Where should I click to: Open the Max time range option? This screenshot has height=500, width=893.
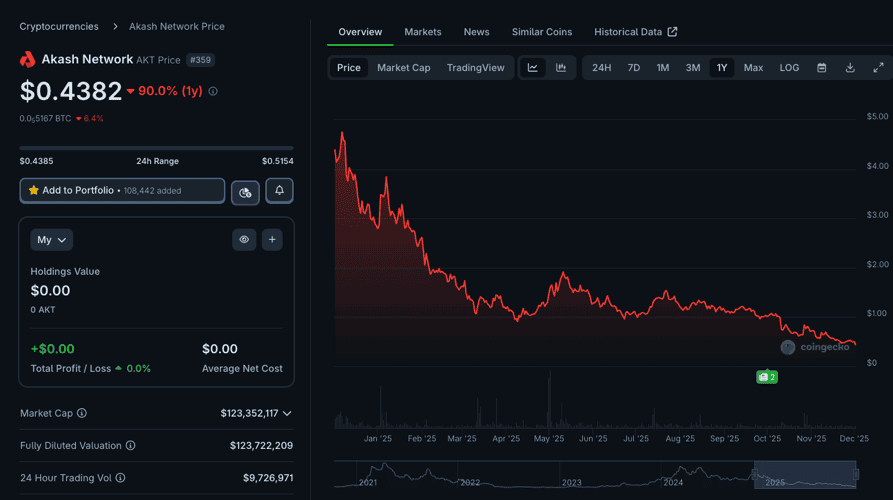coord(753,68)
